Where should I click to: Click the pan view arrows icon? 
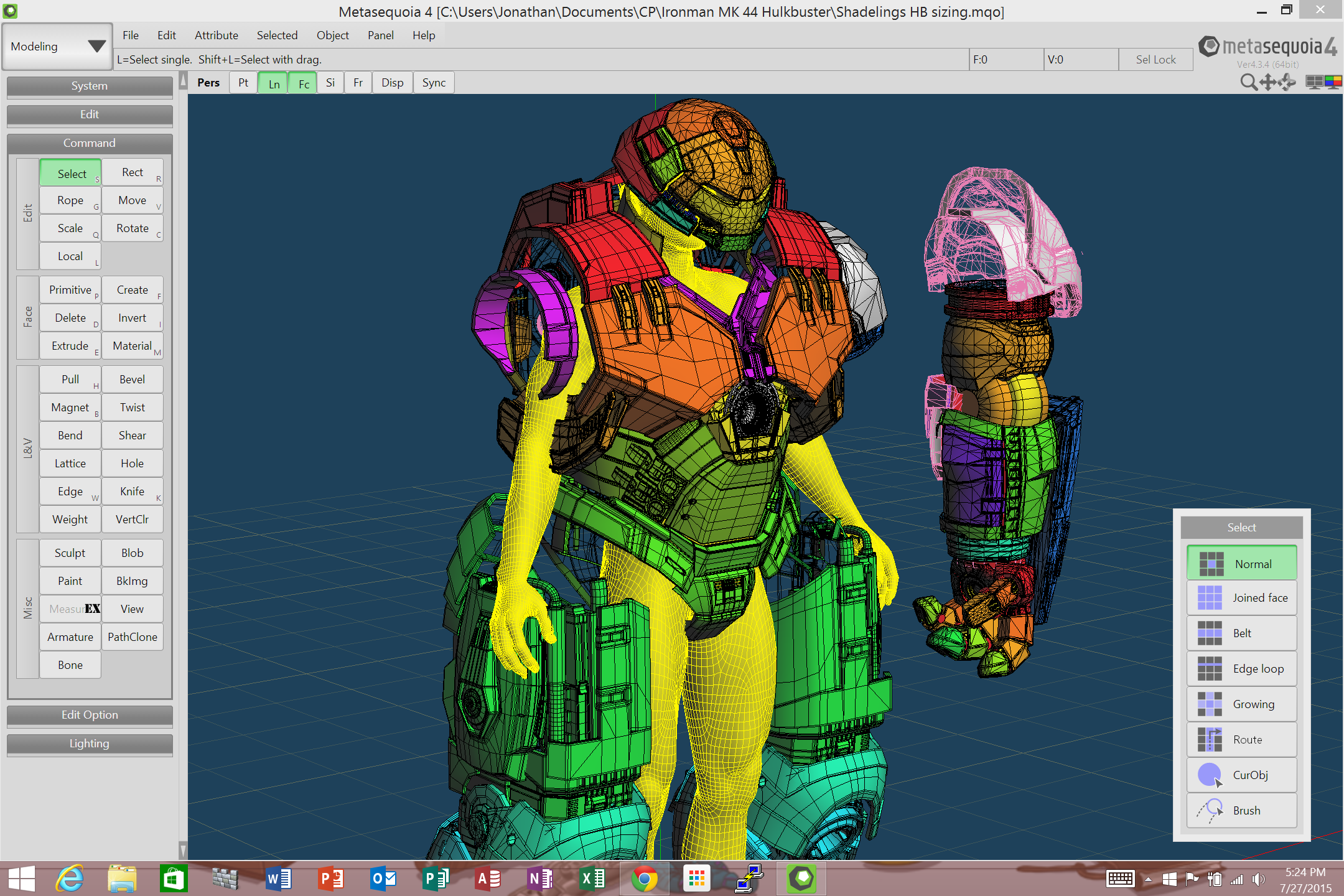click(x=1268, y=82)
